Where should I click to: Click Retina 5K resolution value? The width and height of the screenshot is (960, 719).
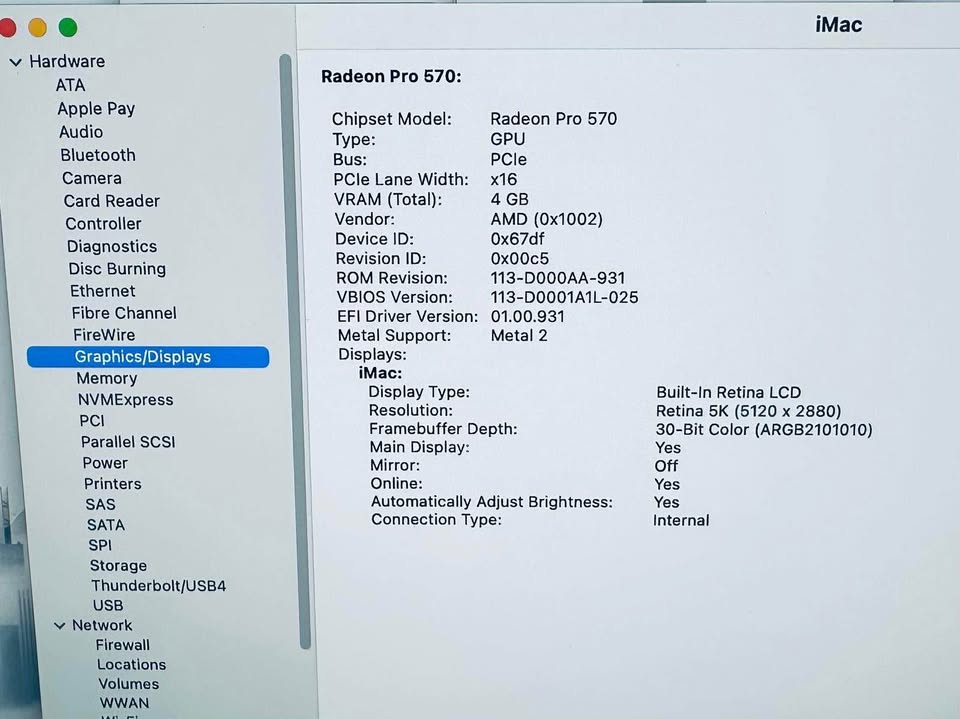click(748, 411)
